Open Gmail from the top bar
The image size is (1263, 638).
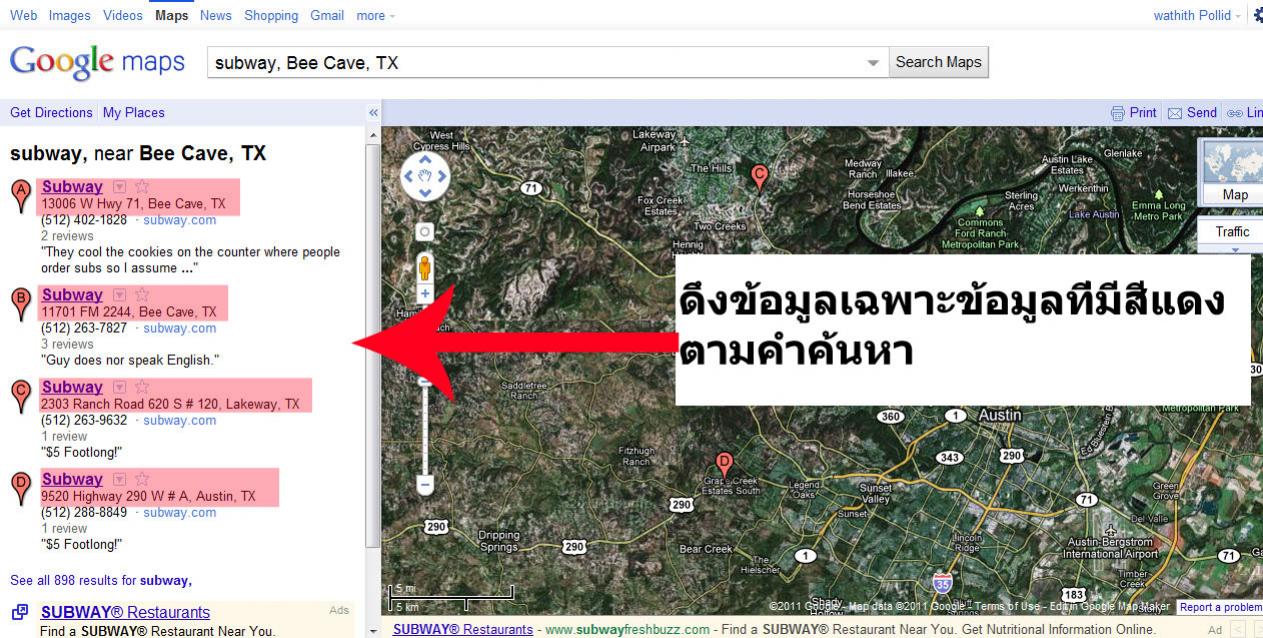coord(327,15)
